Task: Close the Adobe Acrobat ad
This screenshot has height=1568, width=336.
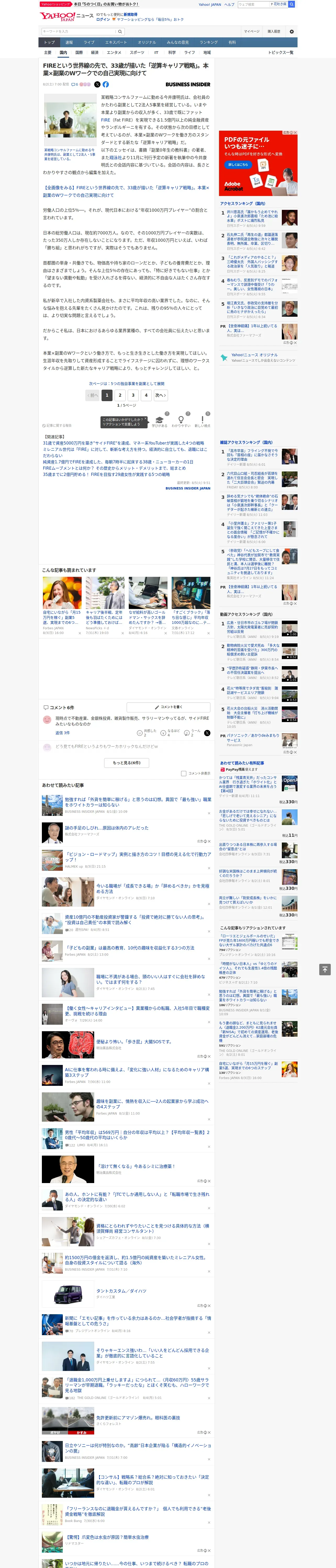Action: pos(295,133)
